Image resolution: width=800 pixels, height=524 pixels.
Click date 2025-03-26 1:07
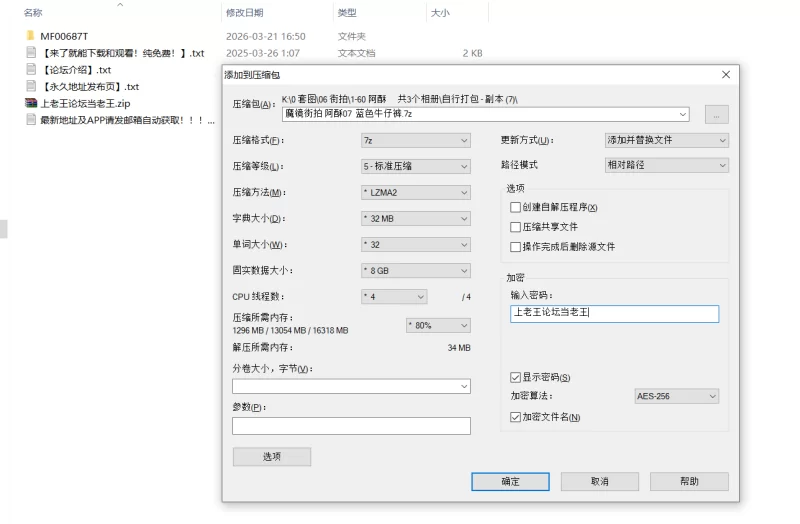(263, 53)
